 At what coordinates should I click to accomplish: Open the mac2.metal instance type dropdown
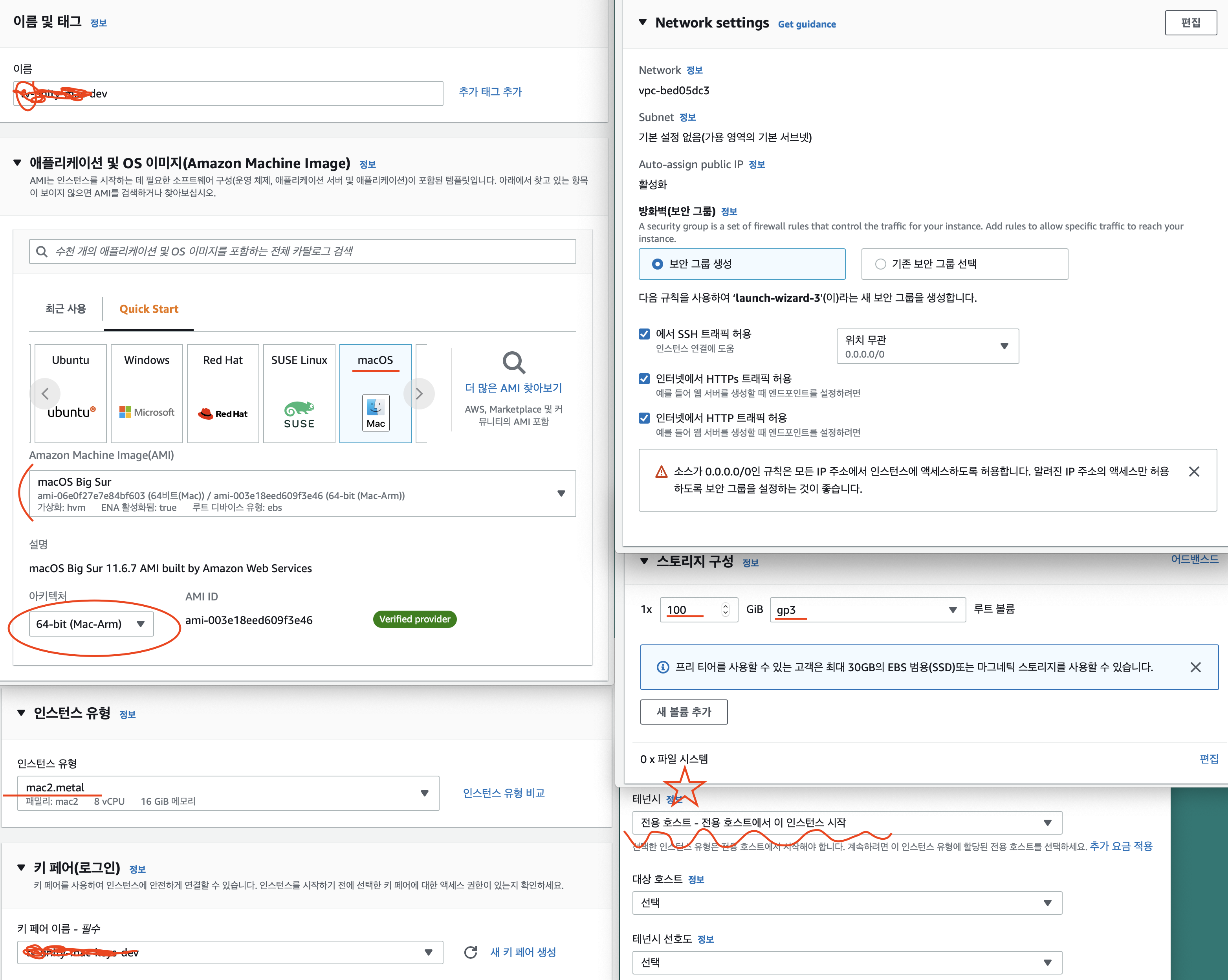tap(228, 793)
